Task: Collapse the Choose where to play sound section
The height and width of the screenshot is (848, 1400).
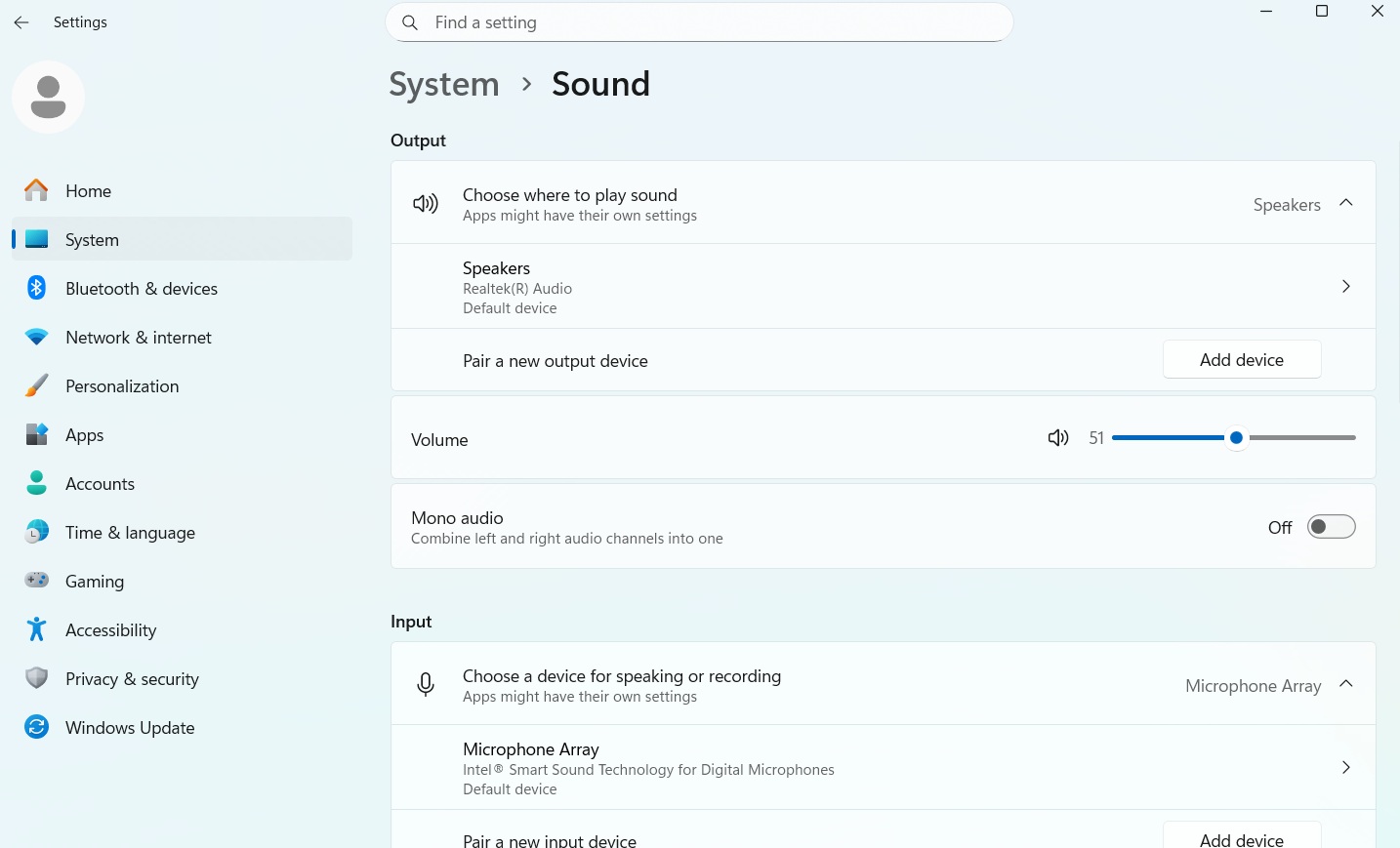Action: pyautogui.click(x=1346, y=203)
